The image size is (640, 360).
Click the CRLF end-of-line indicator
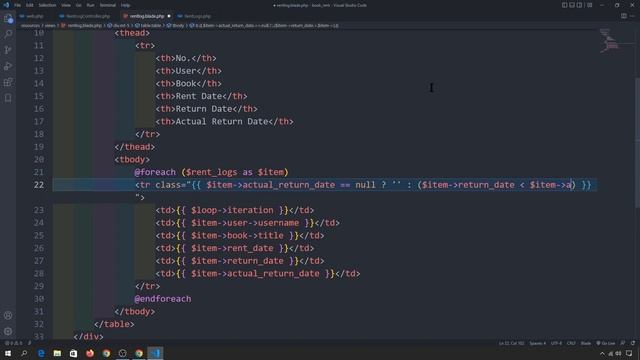tap(571, 343)
